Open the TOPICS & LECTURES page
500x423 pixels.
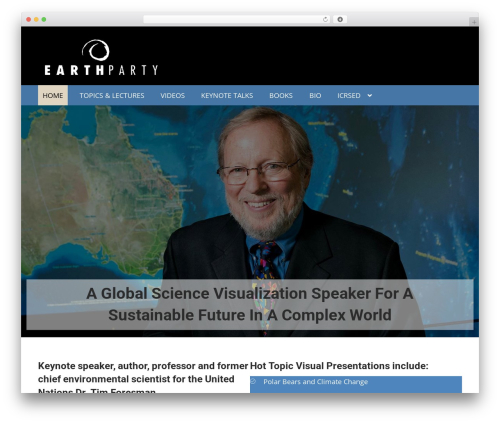coord(112,95)
